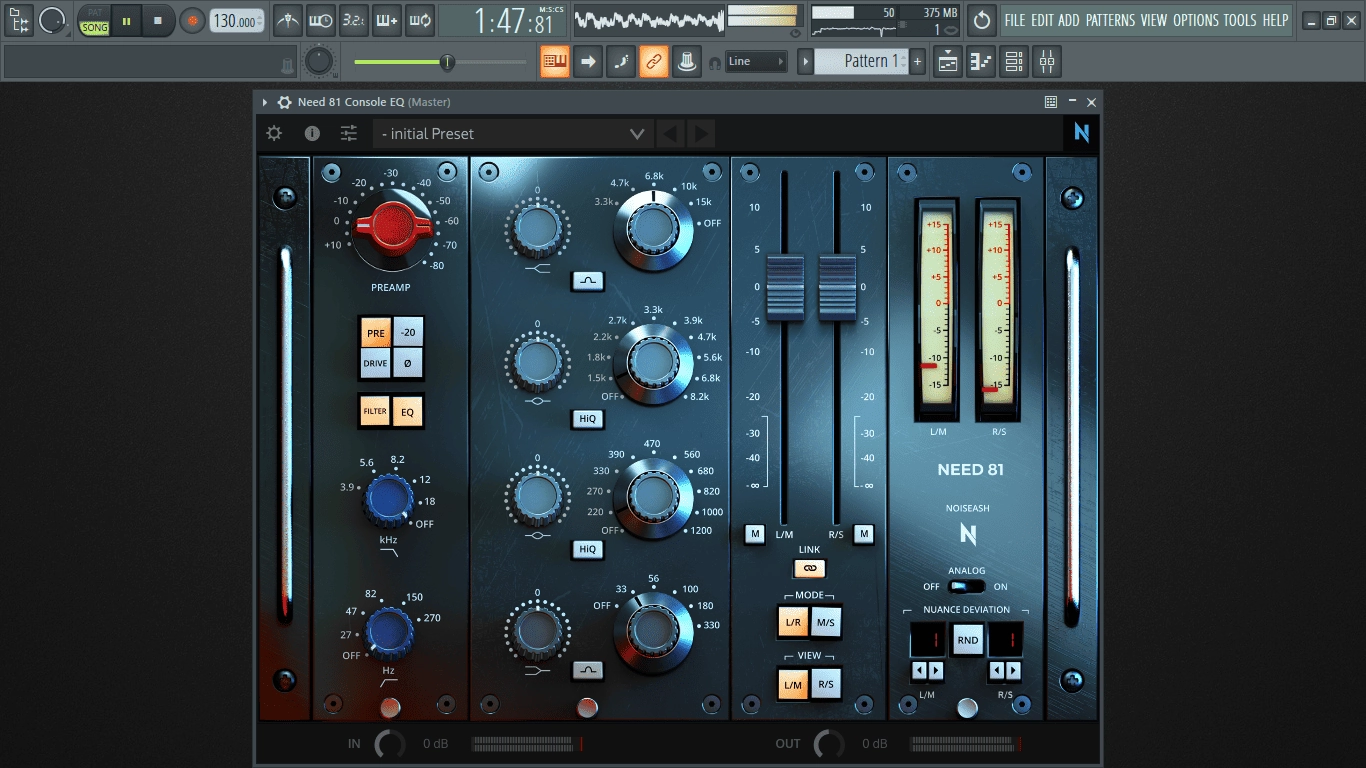
Task: Flip the ANALOG off/on switch
Action: pos(967,587)
